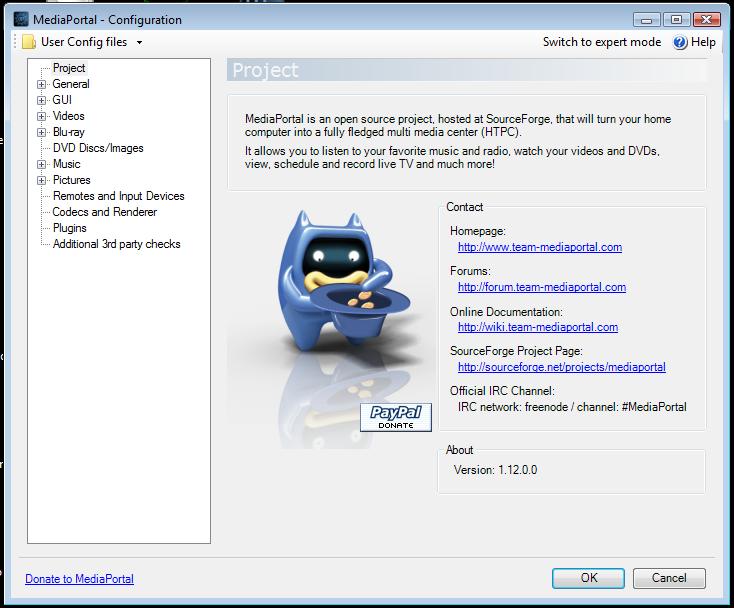Screen dimensions: 734x608
Task: Select the Project tree item
Action: click(x=69, y=68)
